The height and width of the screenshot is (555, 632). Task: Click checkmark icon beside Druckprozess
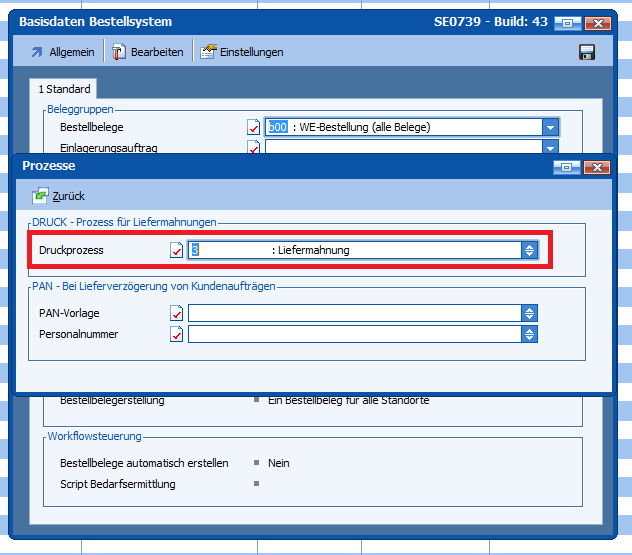(177, 250)
